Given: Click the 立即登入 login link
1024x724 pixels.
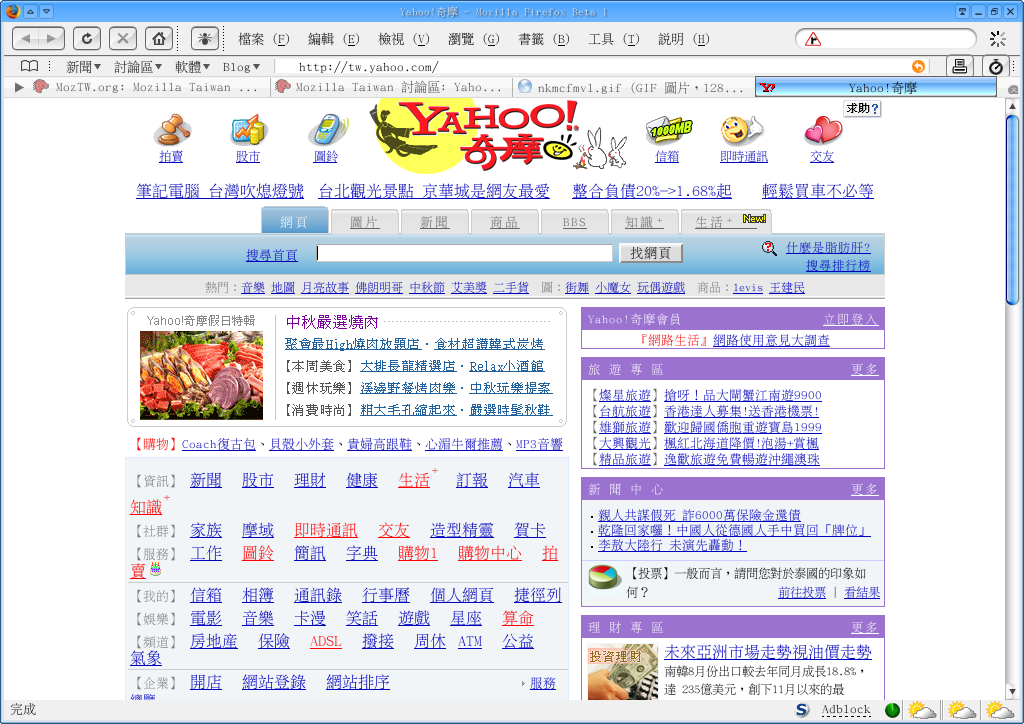Looking at the screenshot, I should point(850,319).
